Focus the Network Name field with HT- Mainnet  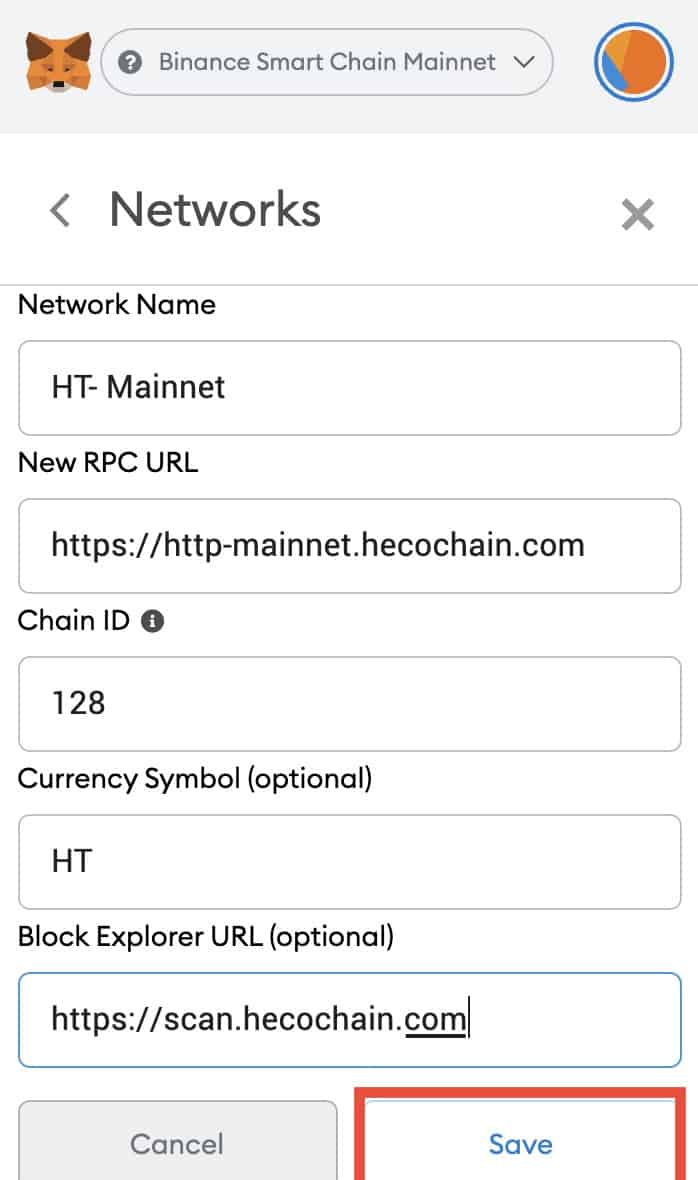[x=350, y=388]
